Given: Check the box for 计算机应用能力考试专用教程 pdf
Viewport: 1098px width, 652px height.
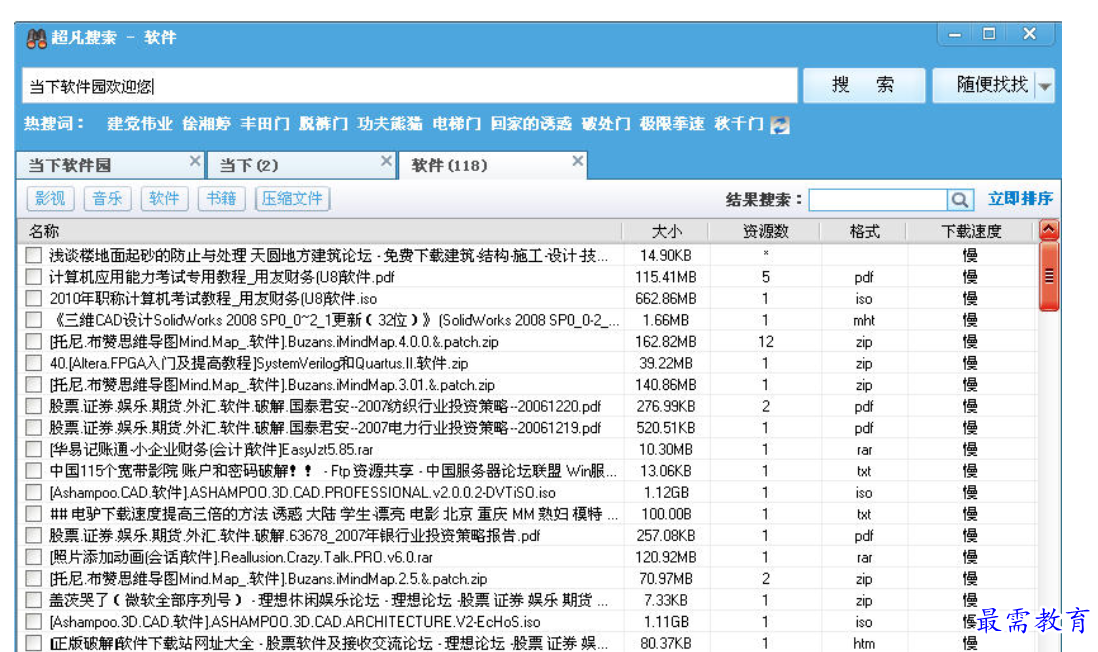Looking at the screenshot, I should coord(34,277).
